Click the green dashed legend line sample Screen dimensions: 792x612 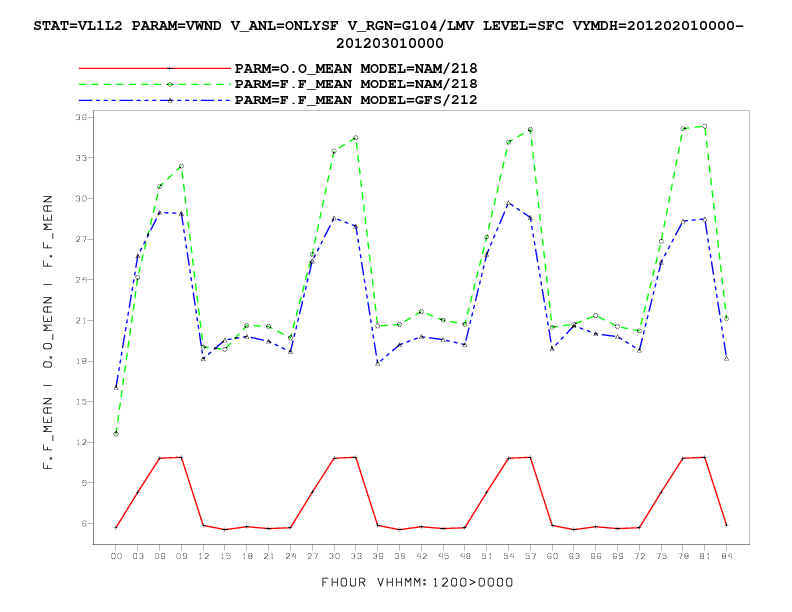[155, 84]
